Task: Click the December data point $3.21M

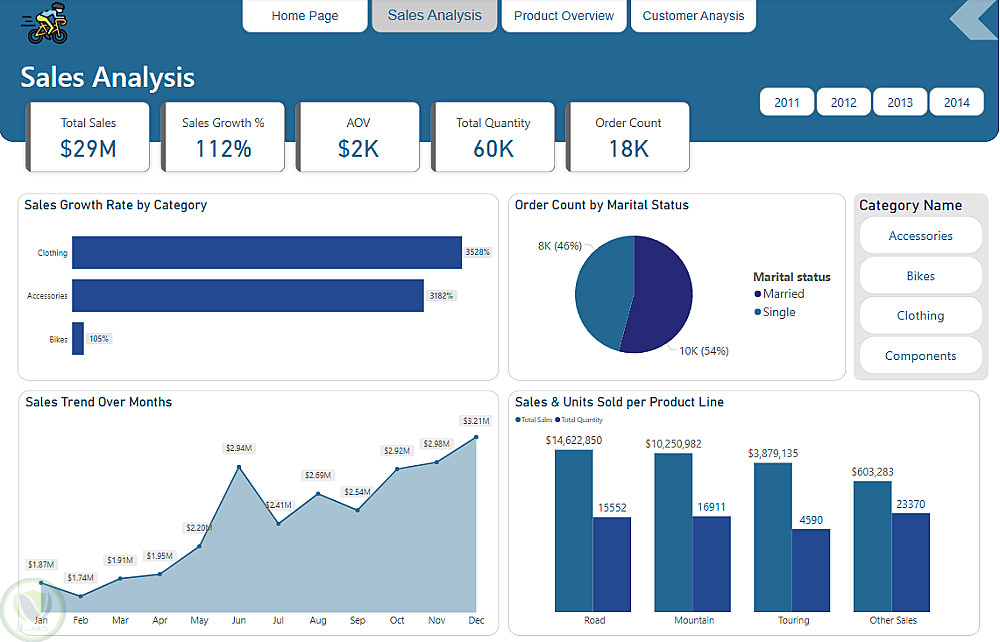Action: pyautogui.click(x=476, y=437)
